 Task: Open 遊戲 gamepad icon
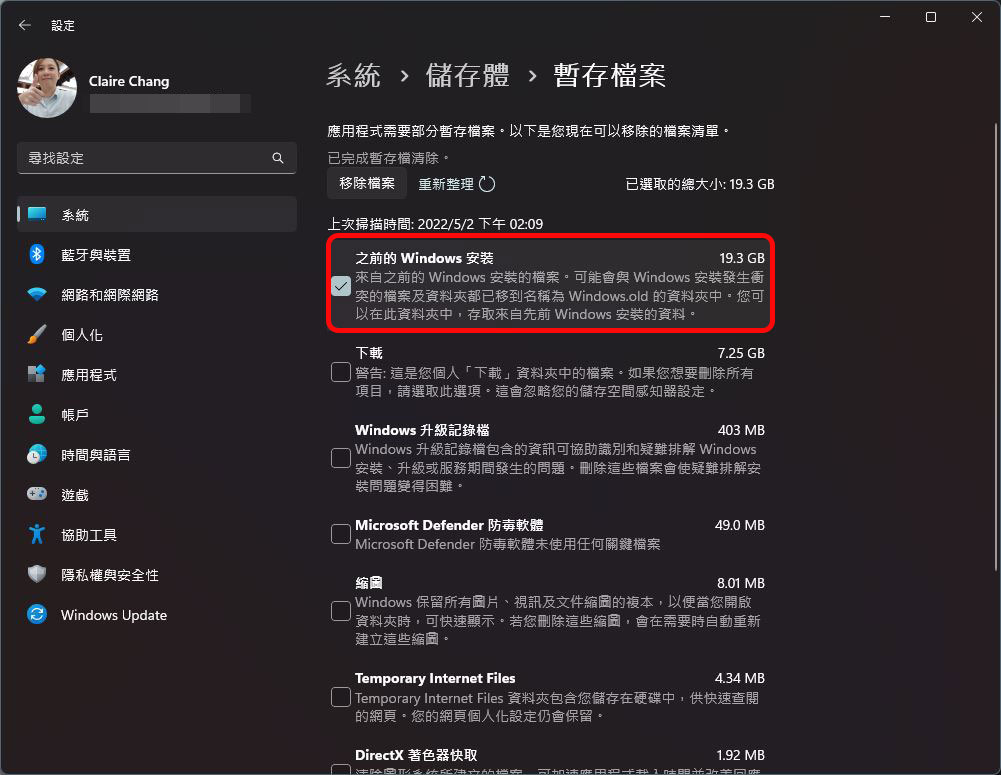click(x=37, y=494)
